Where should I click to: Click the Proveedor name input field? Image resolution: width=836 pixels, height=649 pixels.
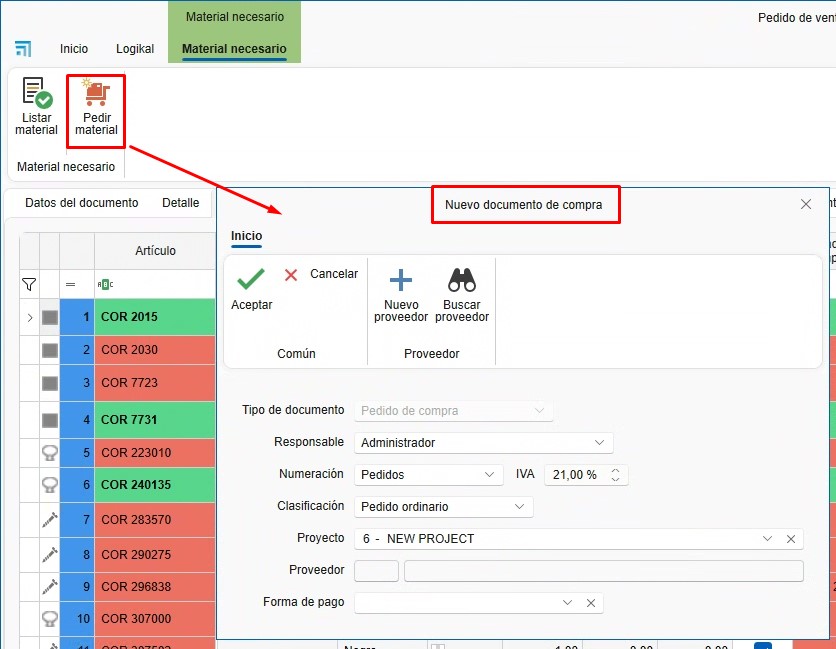[x=604, y=571]
